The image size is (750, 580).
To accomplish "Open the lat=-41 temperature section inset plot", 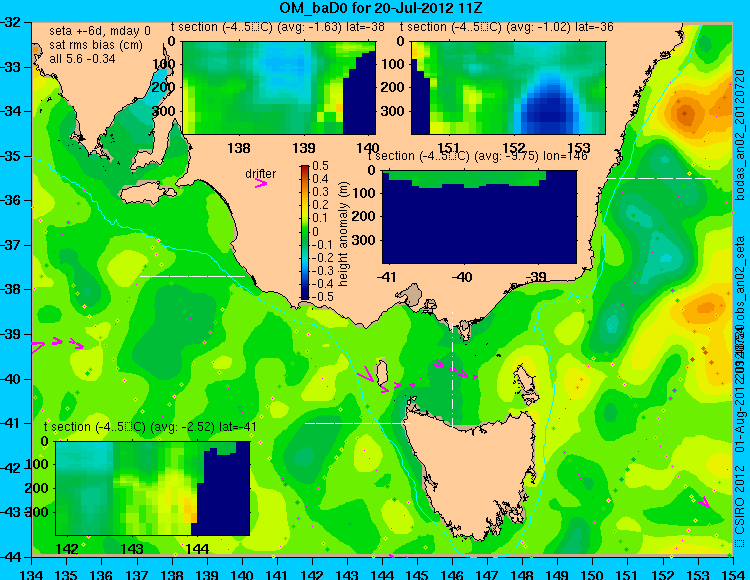I will point(153,488).
